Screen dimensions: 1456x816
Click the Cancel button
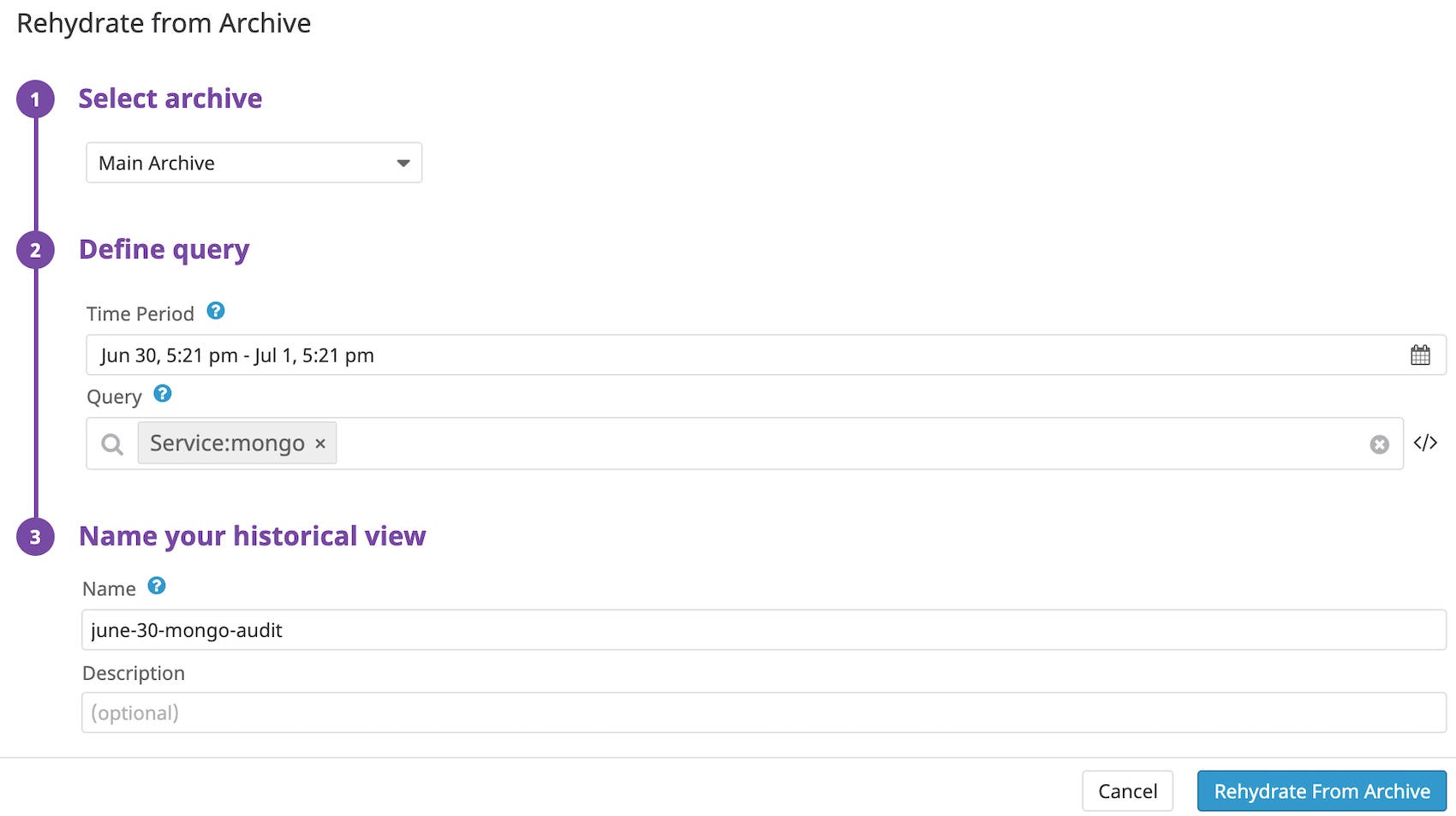point(1127,790)
